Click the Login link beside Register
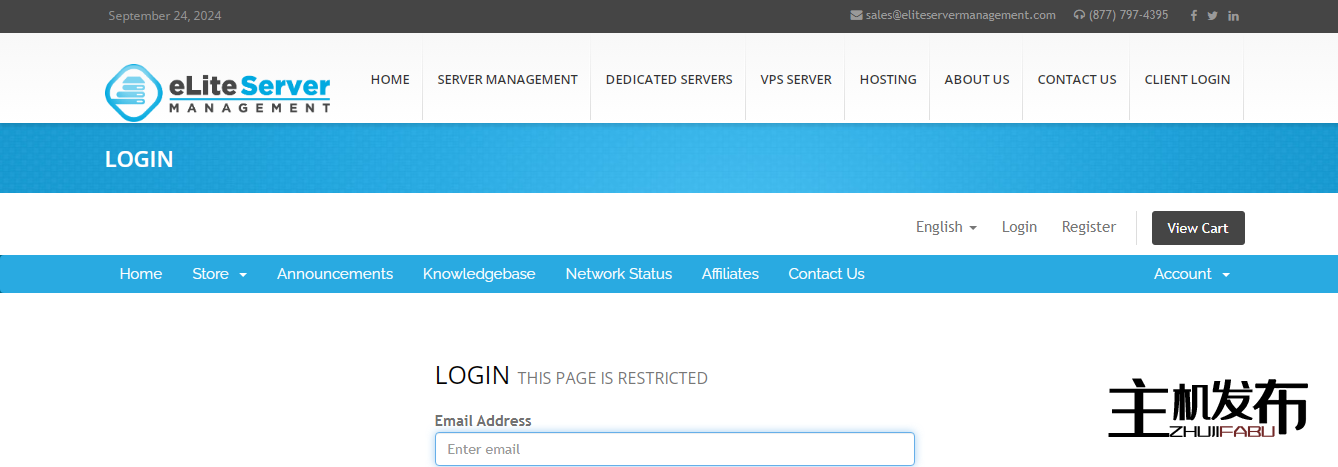 (1019, 227)
